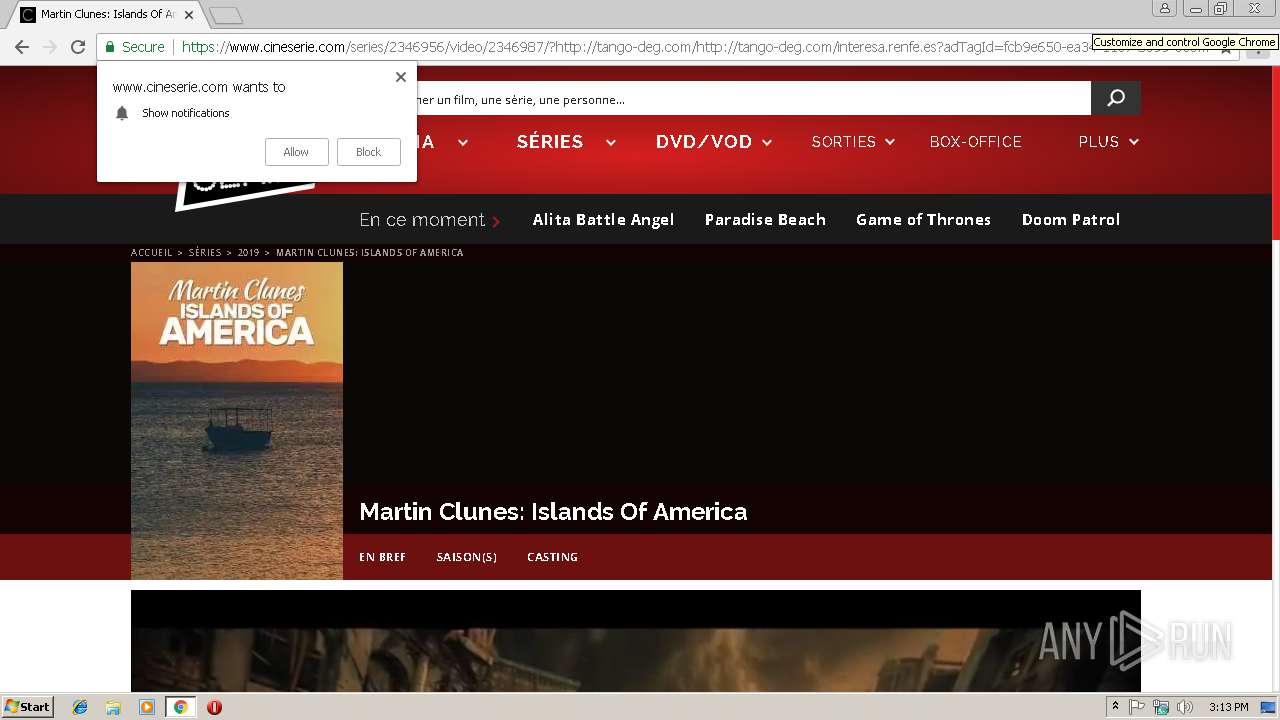Switch to the CASTING tab

(552, 557)
